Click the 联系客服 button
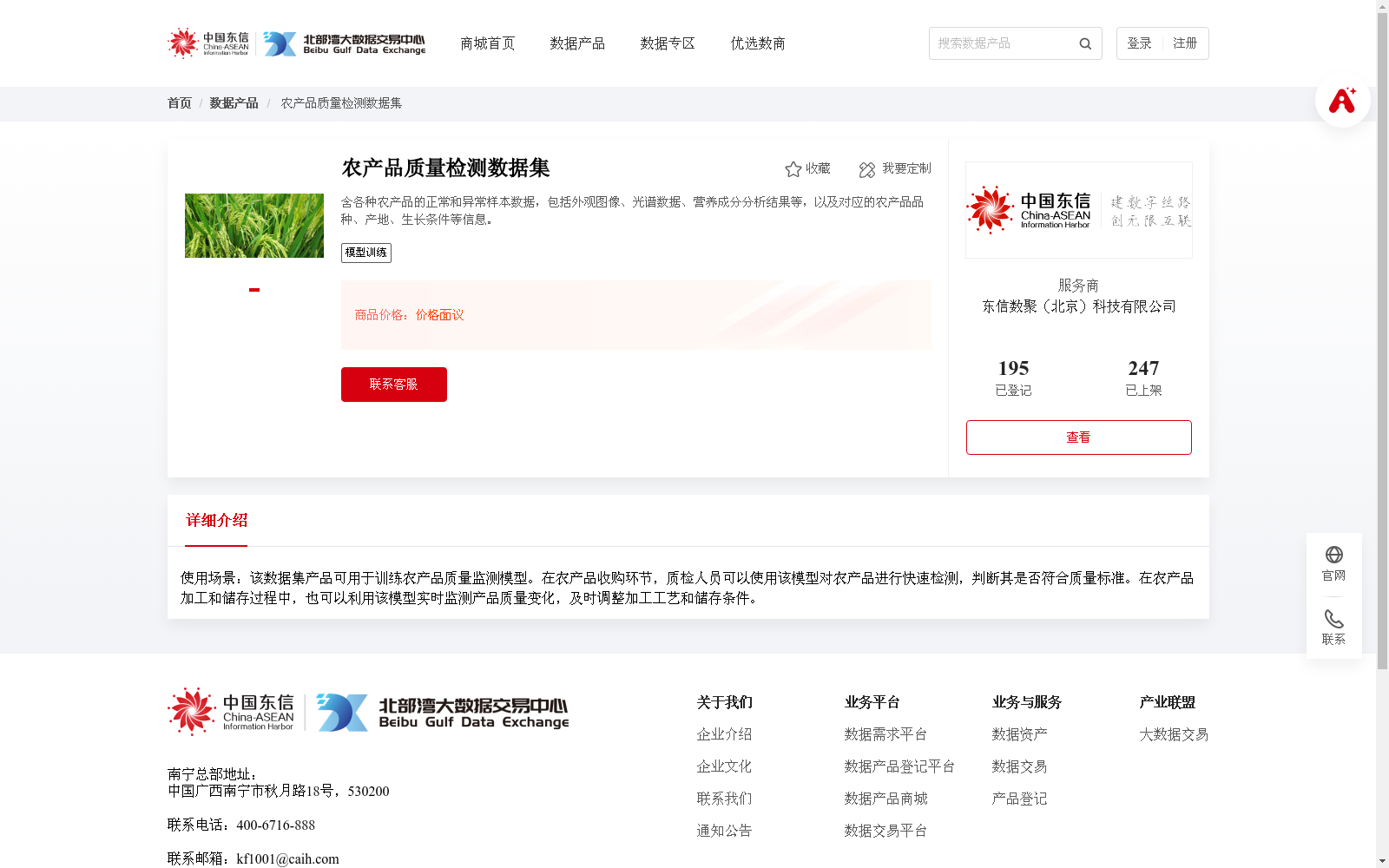The image size is (1389, 868). (x=394, y=385)
